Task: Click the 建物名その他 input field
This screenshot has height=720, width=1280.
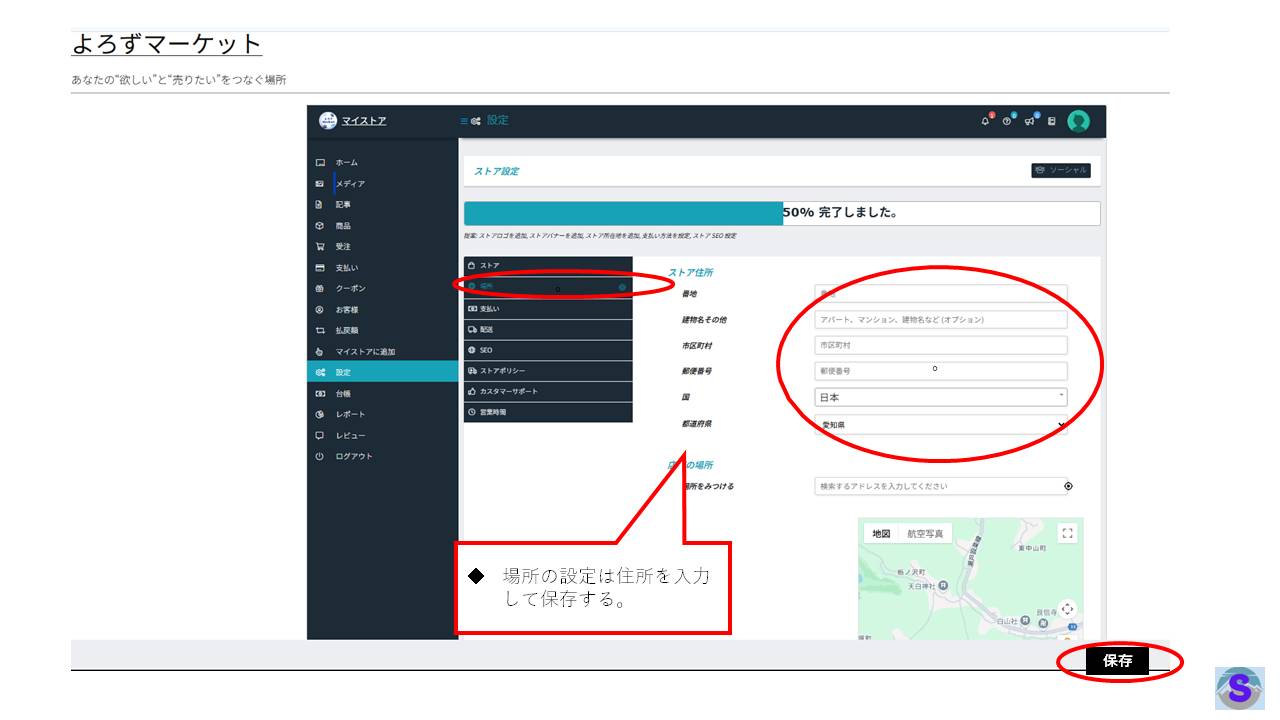Action: point(941,320)
